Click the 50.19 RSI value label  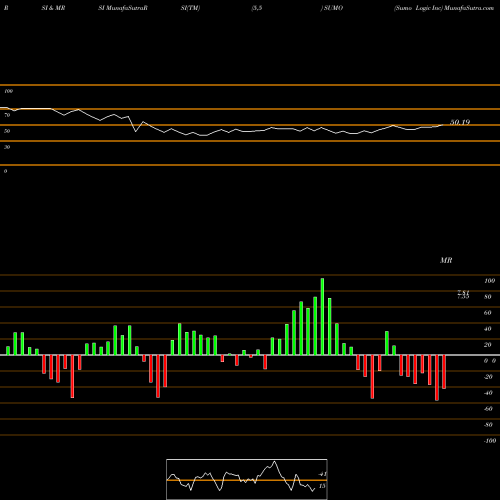tap(460, 122)
